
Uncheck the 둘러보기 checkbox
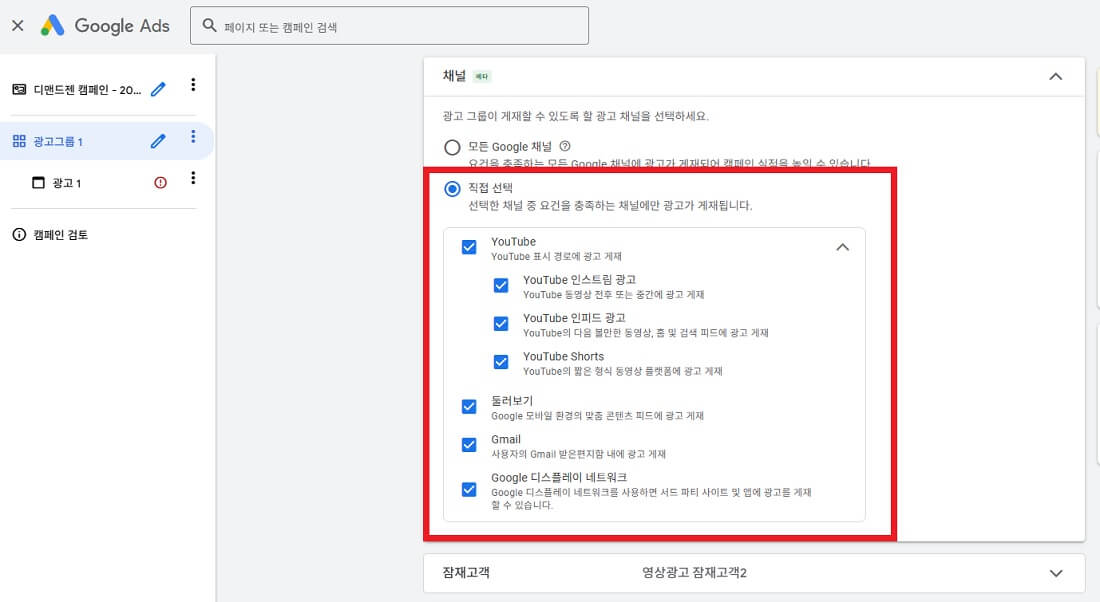(469, 406)
